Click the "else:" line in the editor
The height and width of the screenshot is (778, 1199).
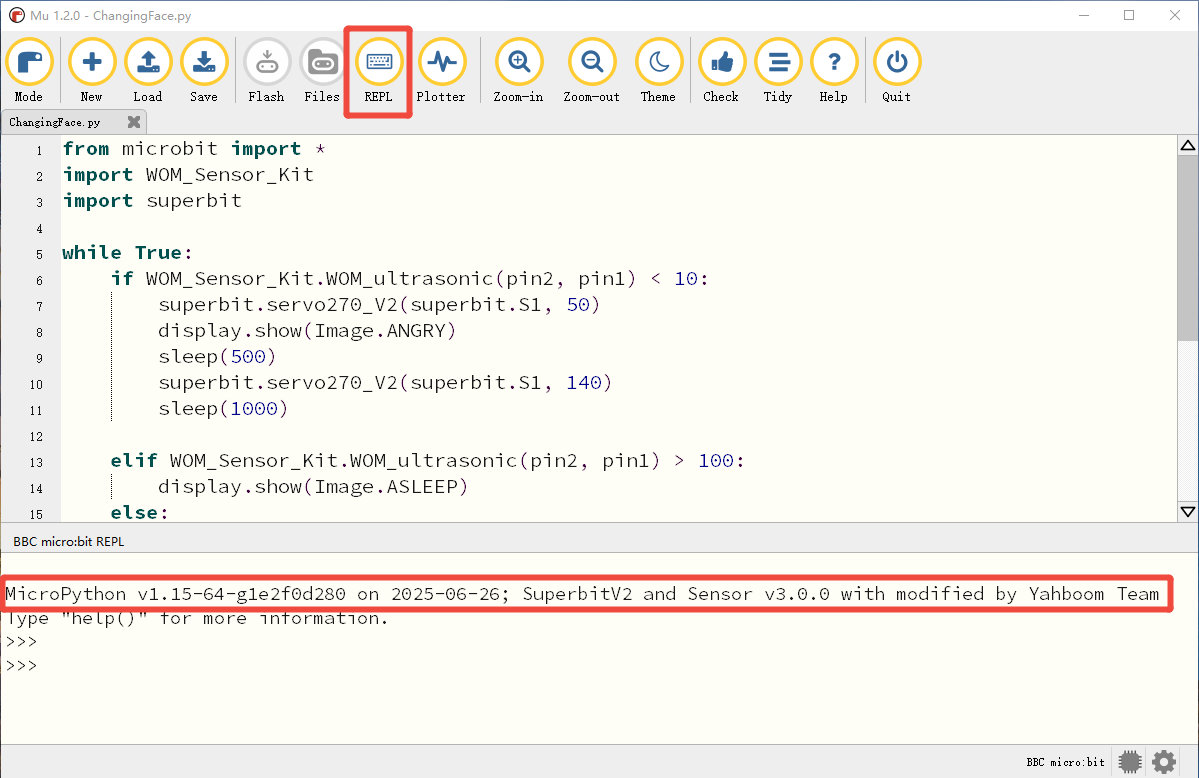tap(139, 512)
